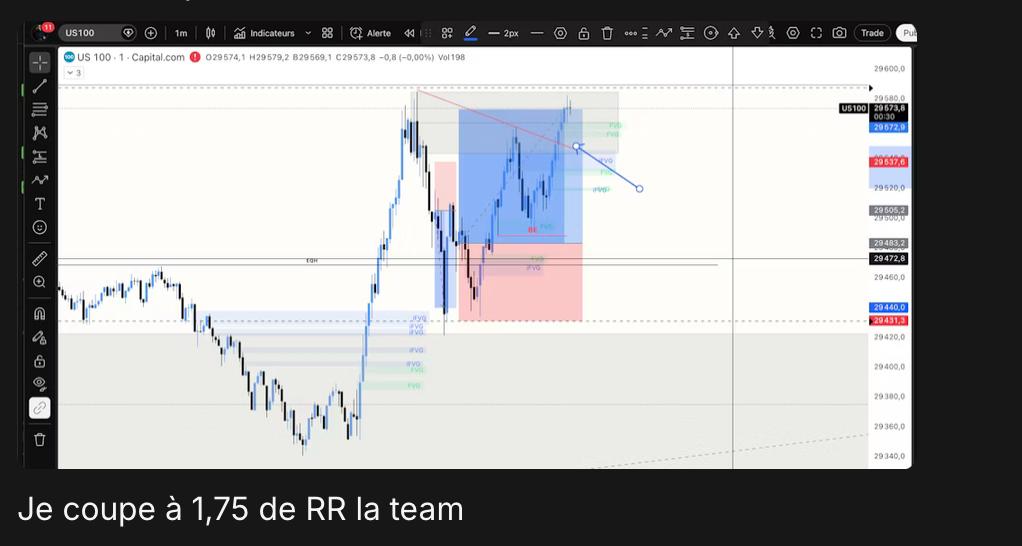
Task: Select the ruler measure tool
Action: point(40,259)
